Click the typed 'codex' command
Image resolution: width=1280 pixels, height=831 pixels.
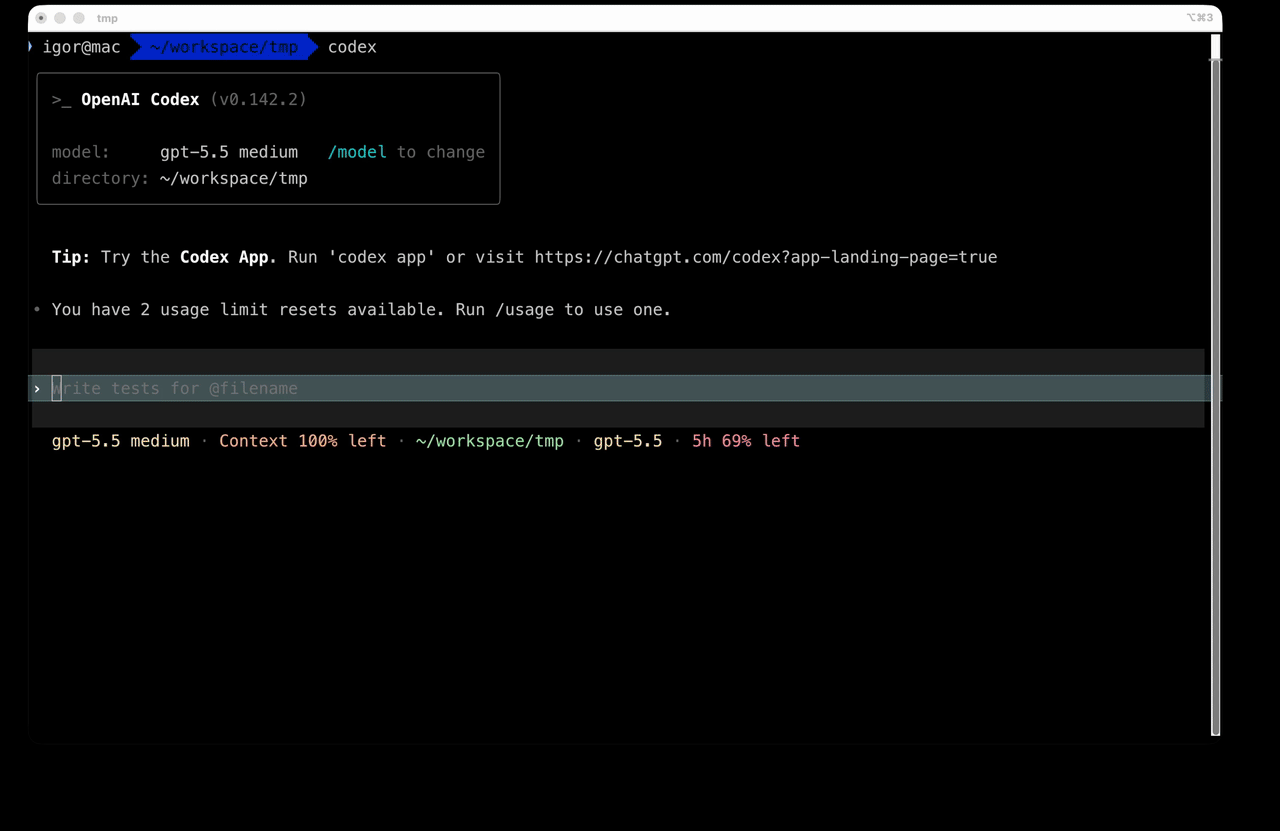[352, 47]
